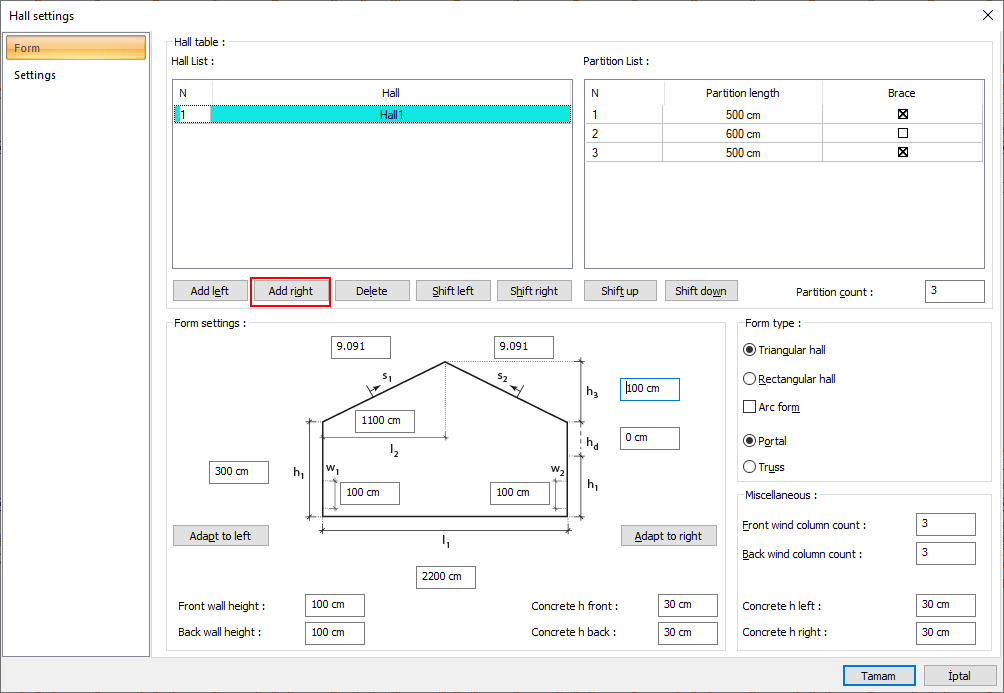Screen dimensions: 1004x693
Task: Click the Partition count input field
Action: tap(954, 291)
